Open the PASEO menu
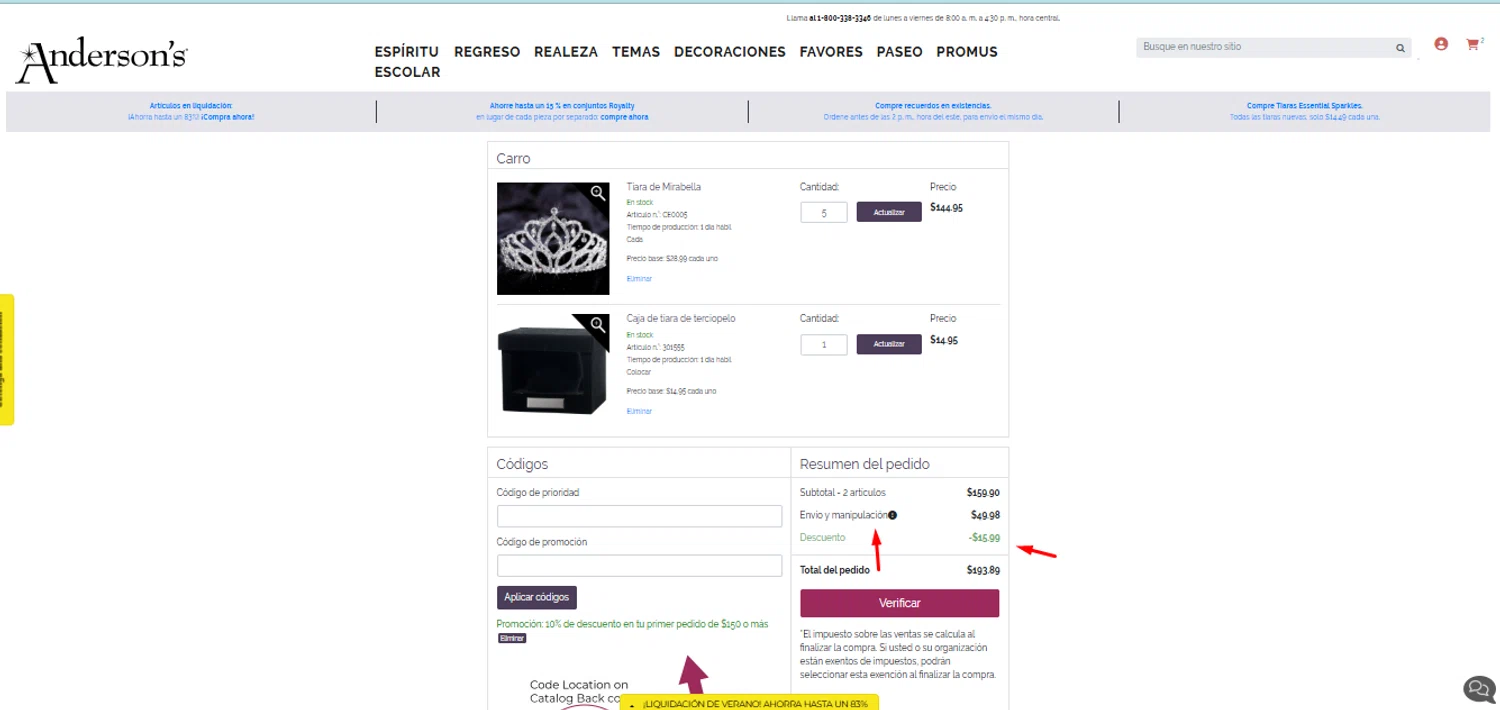 (x=900, y=52)
